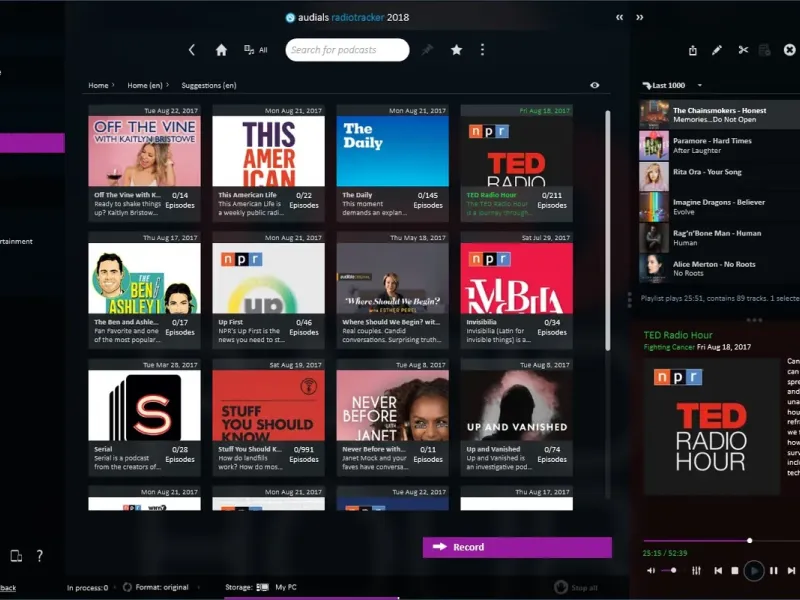Select Alice Merton - No Roots track
This screenshot has height=600, width=800.
click(x=719, y=268)
